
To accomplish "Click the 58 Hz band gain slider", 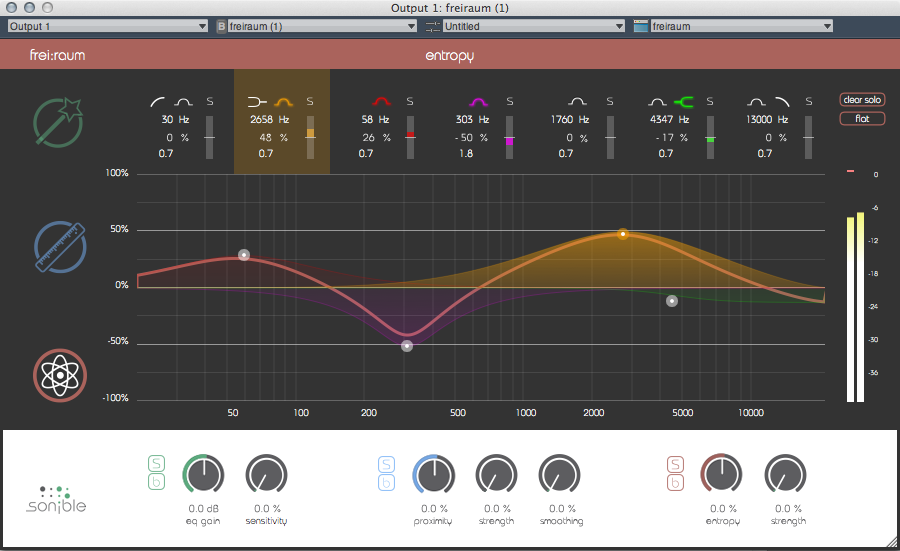I will [x=410, y=136].
